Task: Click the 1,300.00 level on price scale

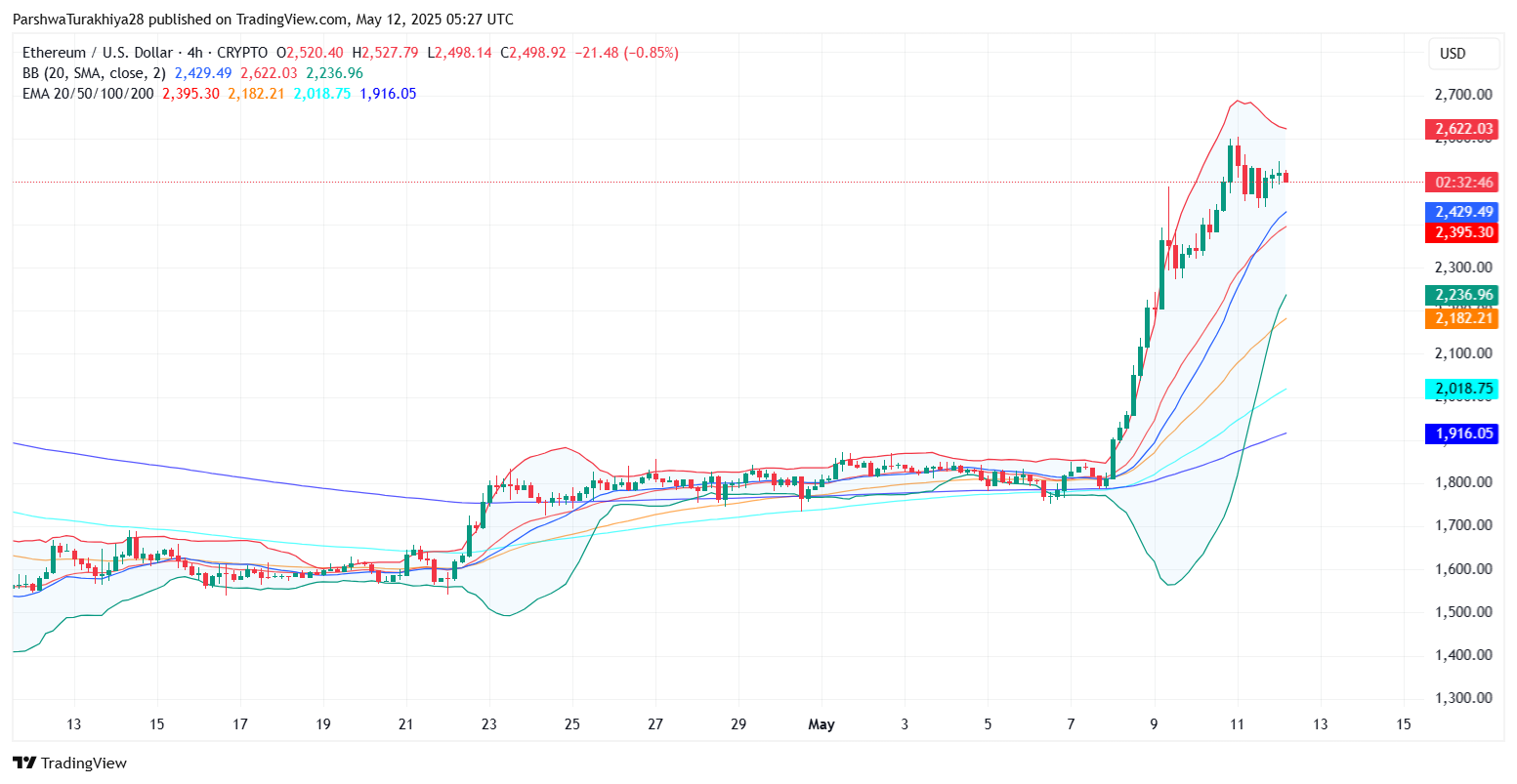Action: tap(1462, 698)
